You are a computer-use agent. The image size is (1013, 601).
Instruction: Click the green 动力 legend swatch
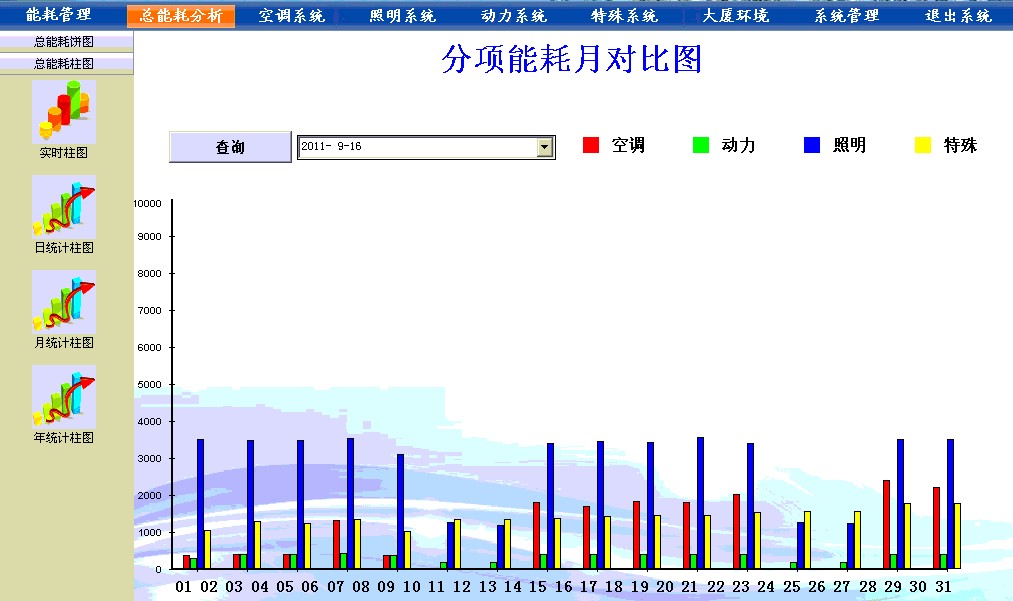(x=701, y=145)
